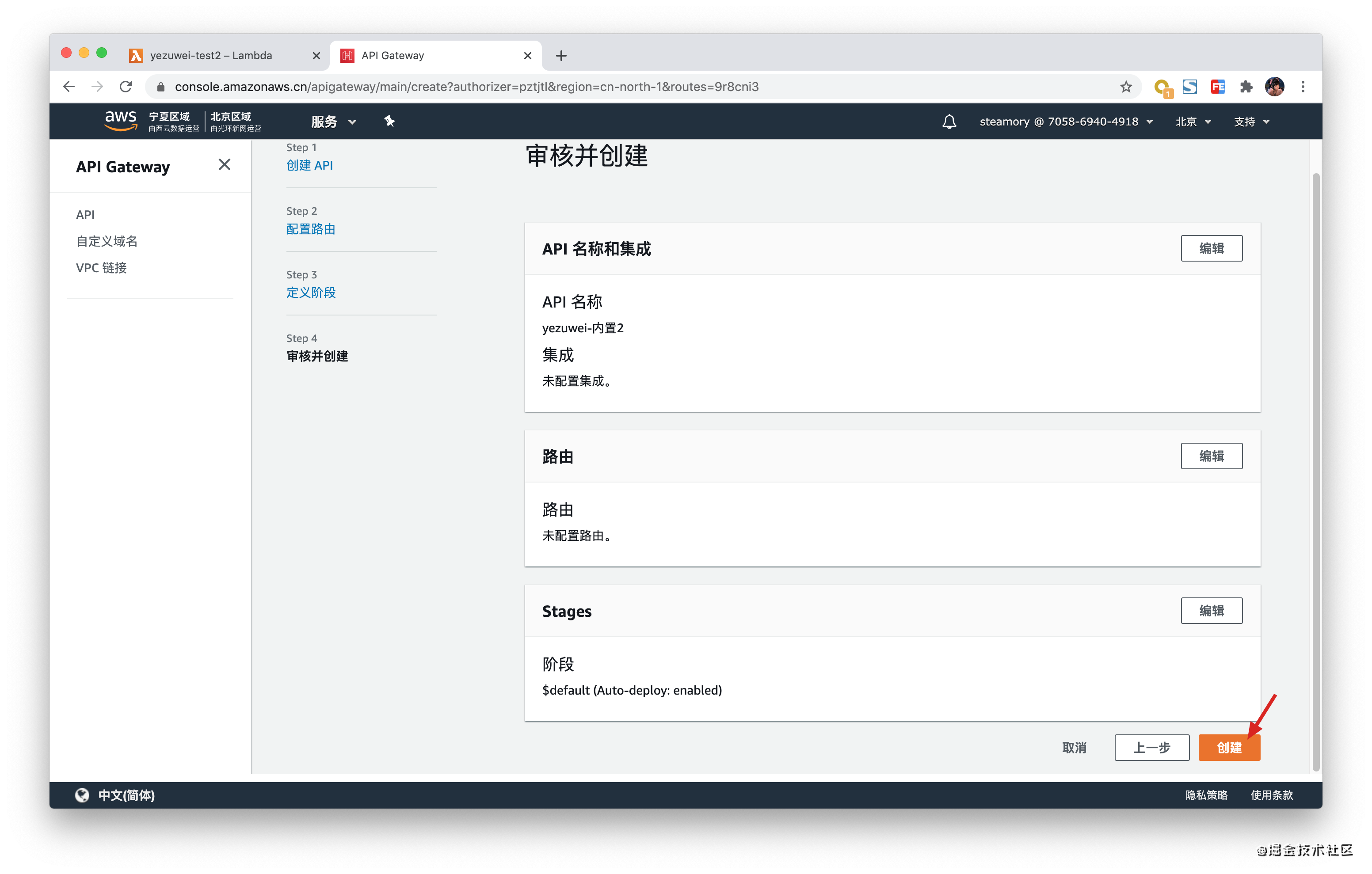
Task: Click the browser address bar URL
Action: pos(466,87)
